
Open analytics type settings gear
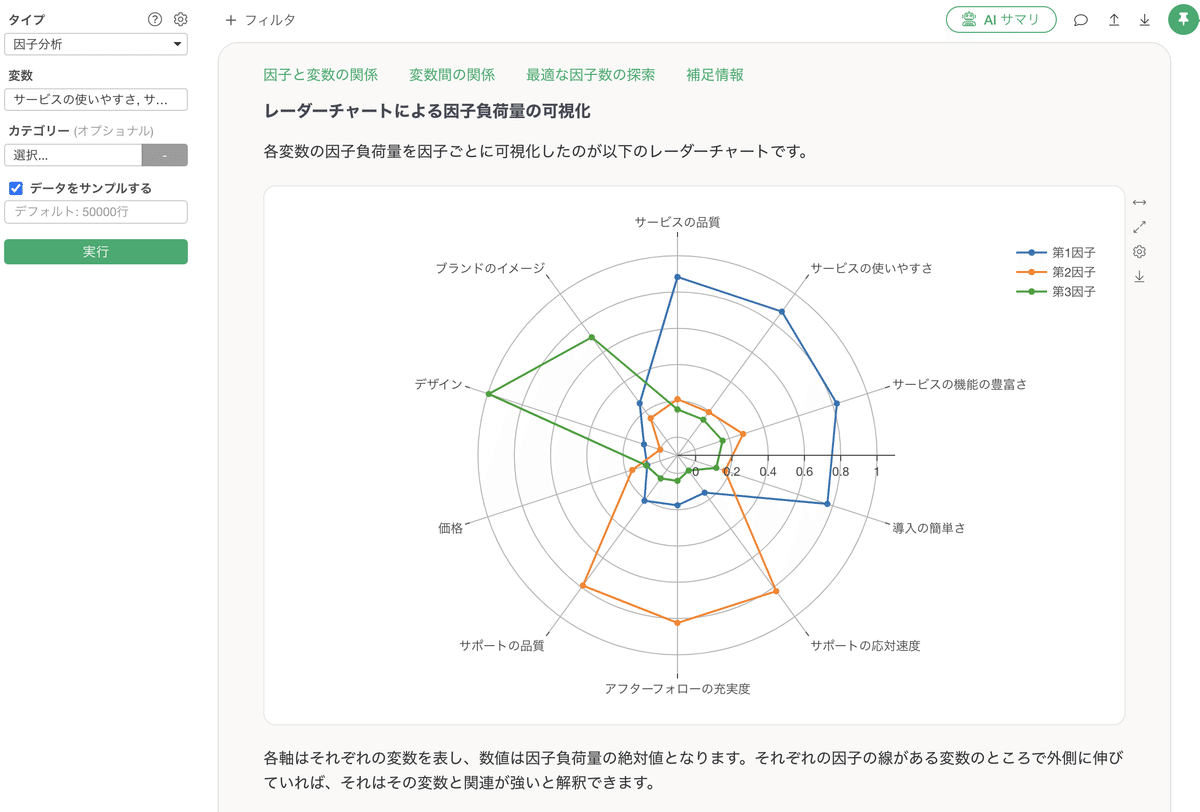click(x=180, y=19)
